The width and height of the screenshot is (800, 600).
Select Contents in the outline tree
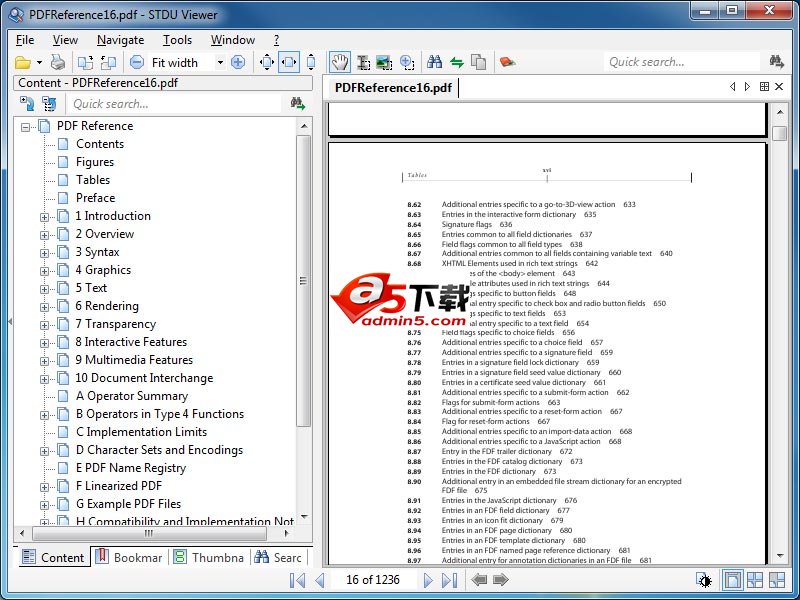100,144
